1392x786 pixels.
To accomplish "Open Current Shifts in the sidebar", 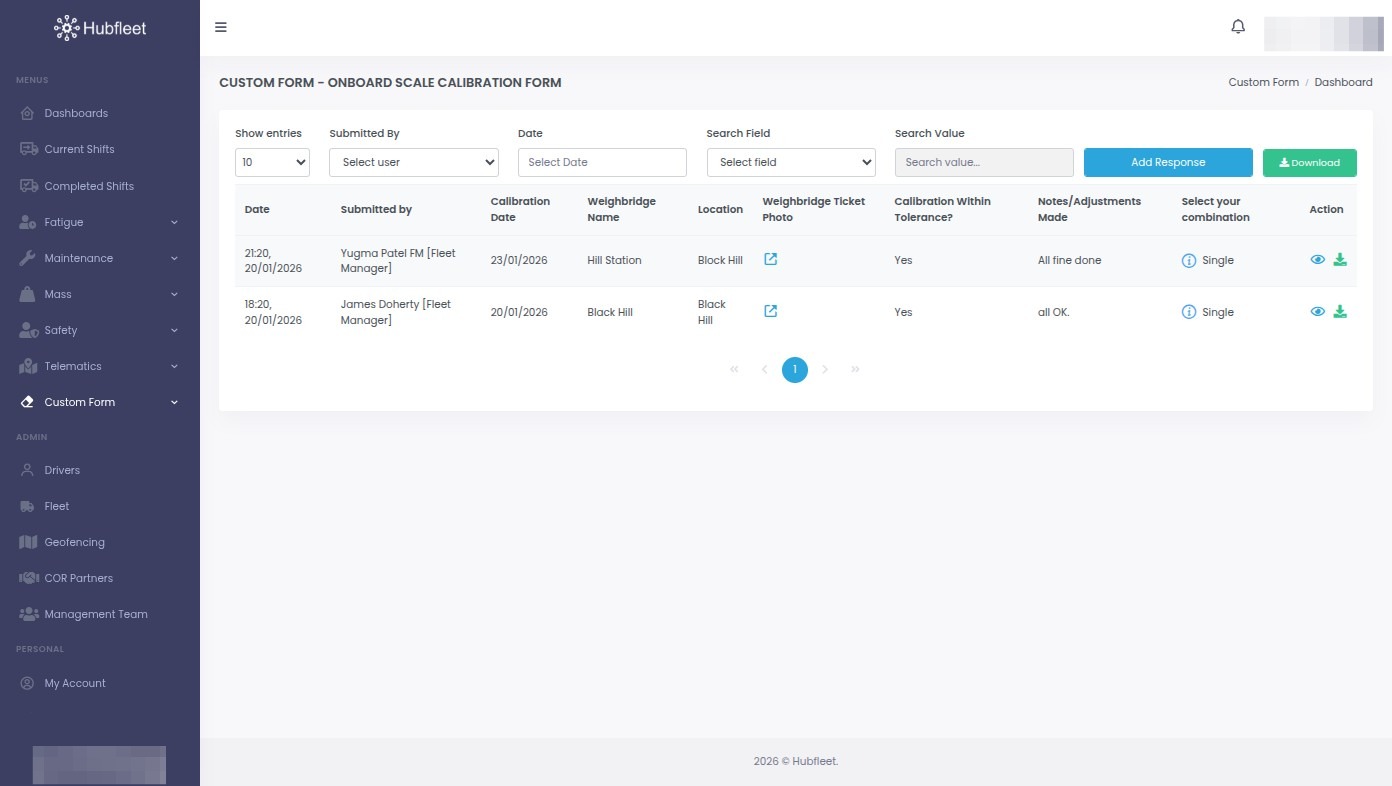I will [x=79, y=149].
